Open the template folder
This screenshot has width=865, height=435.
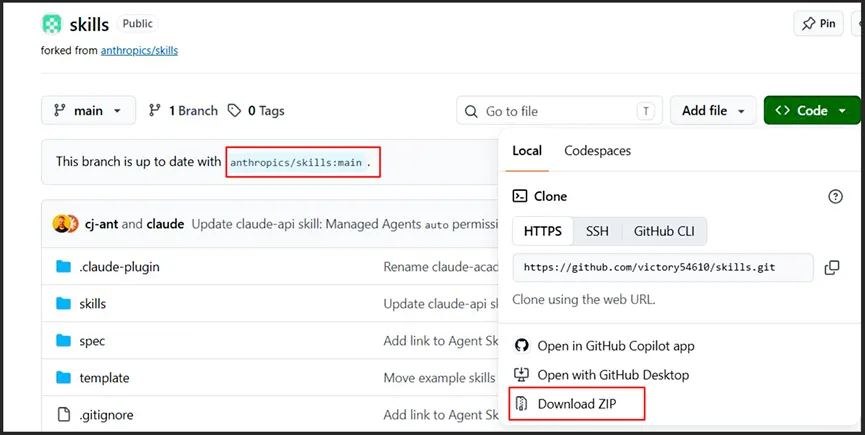[x=104, y=378]
